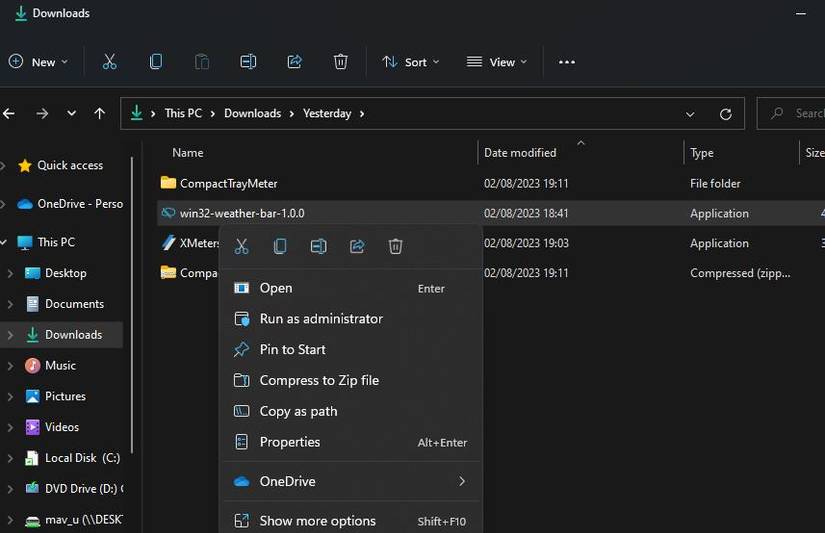Click the New button
825x533 pixels.
(38, 62)
